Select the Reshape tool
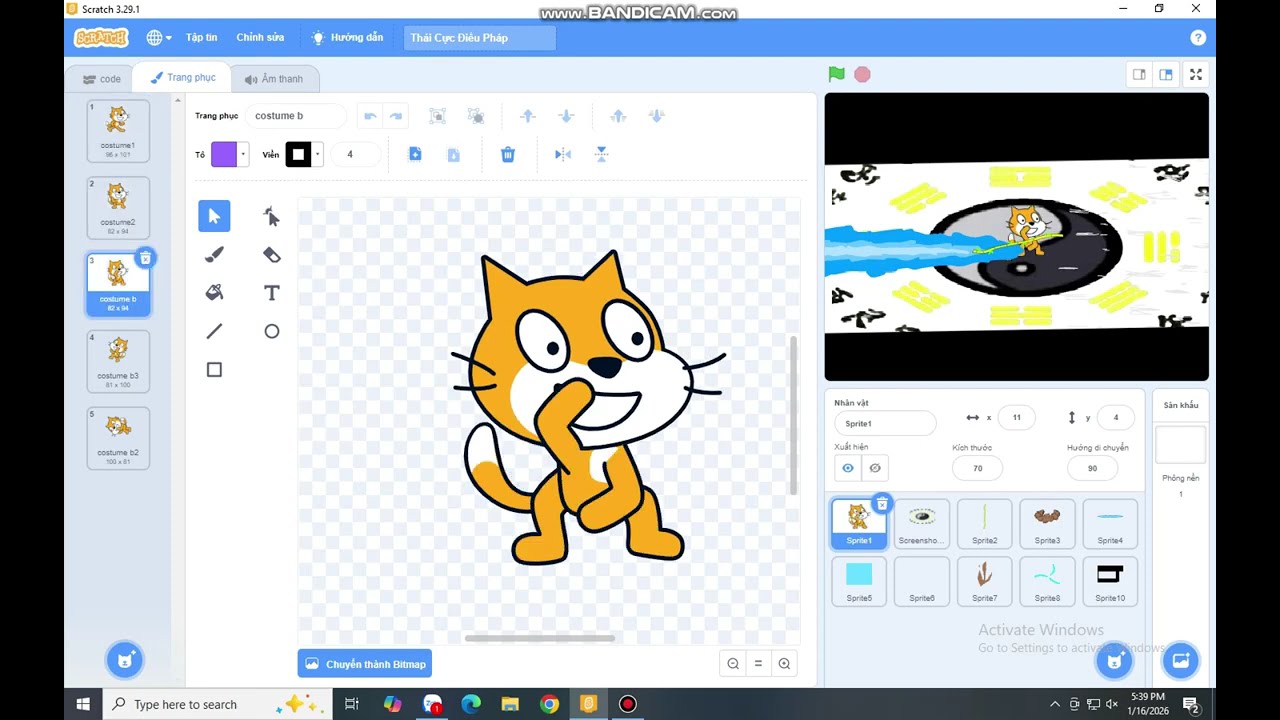 pos(271,216)
